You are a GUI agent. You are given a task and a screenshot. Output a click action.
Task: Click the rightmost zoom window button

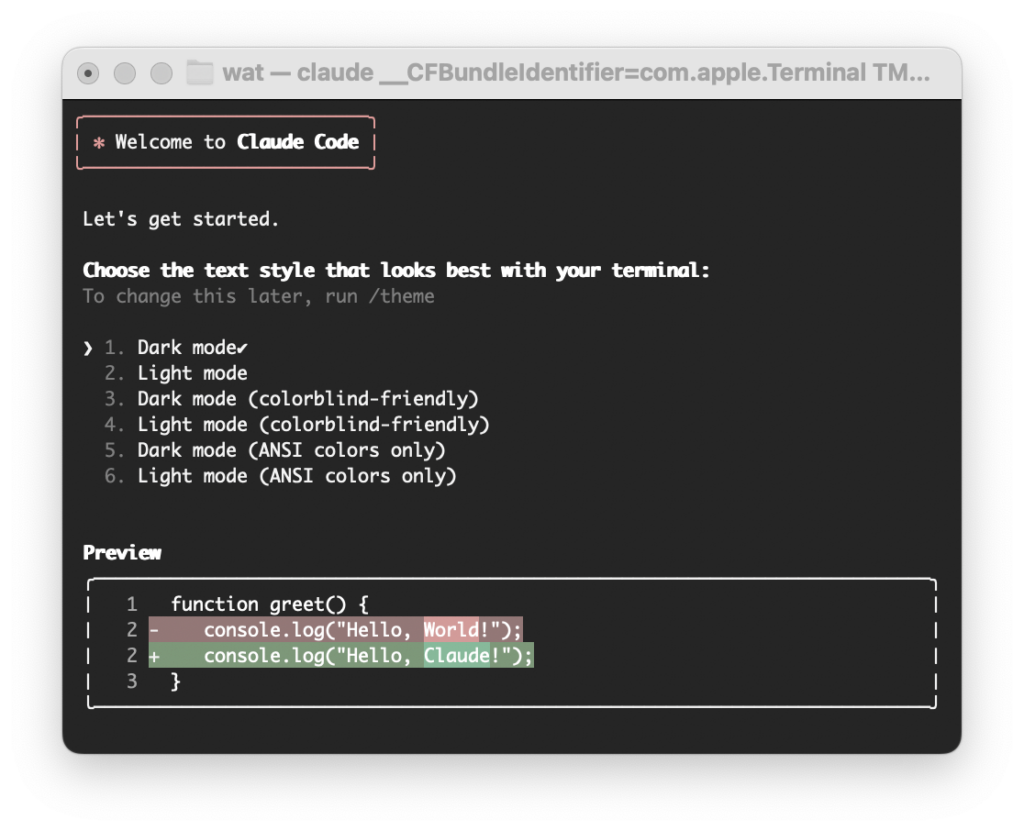tap(161, 73)
